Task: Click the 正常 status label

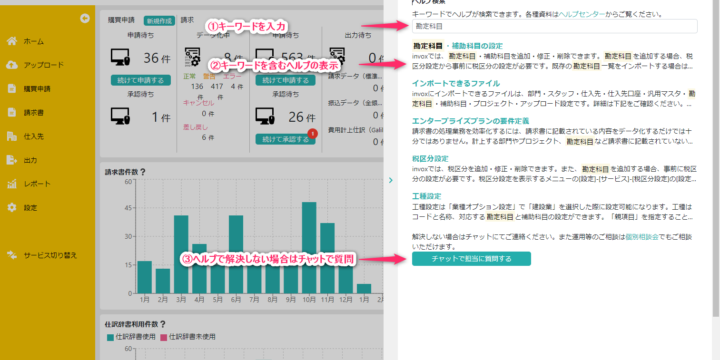Action: pyautogui.click(x=190, y=77)
